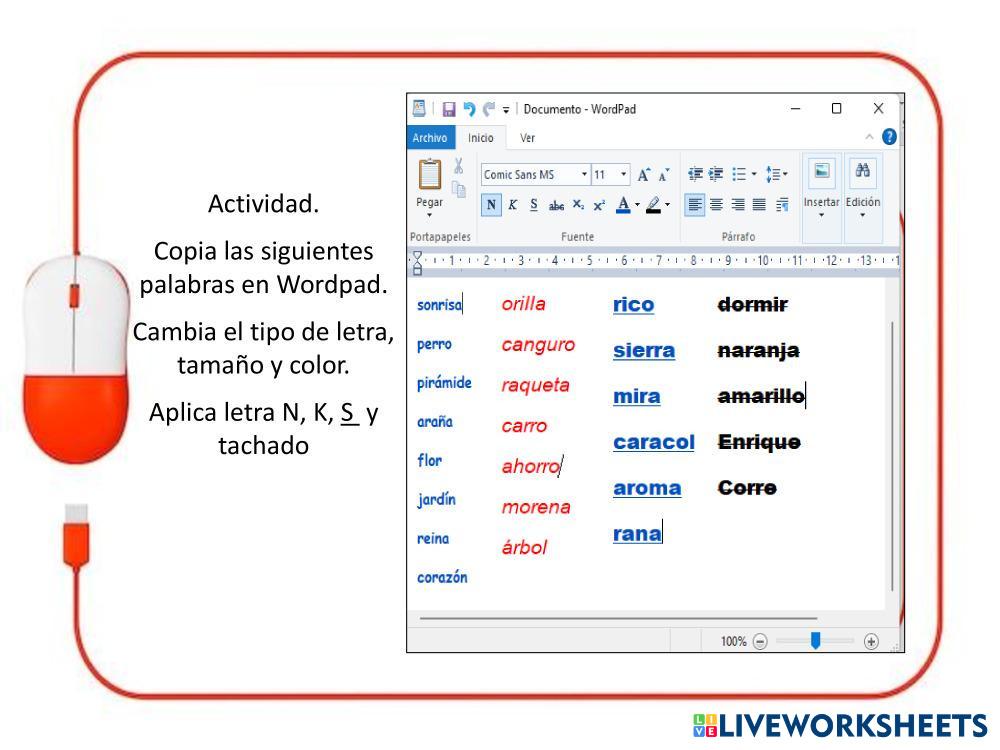Toggle italic K formatting

point(512,204)
